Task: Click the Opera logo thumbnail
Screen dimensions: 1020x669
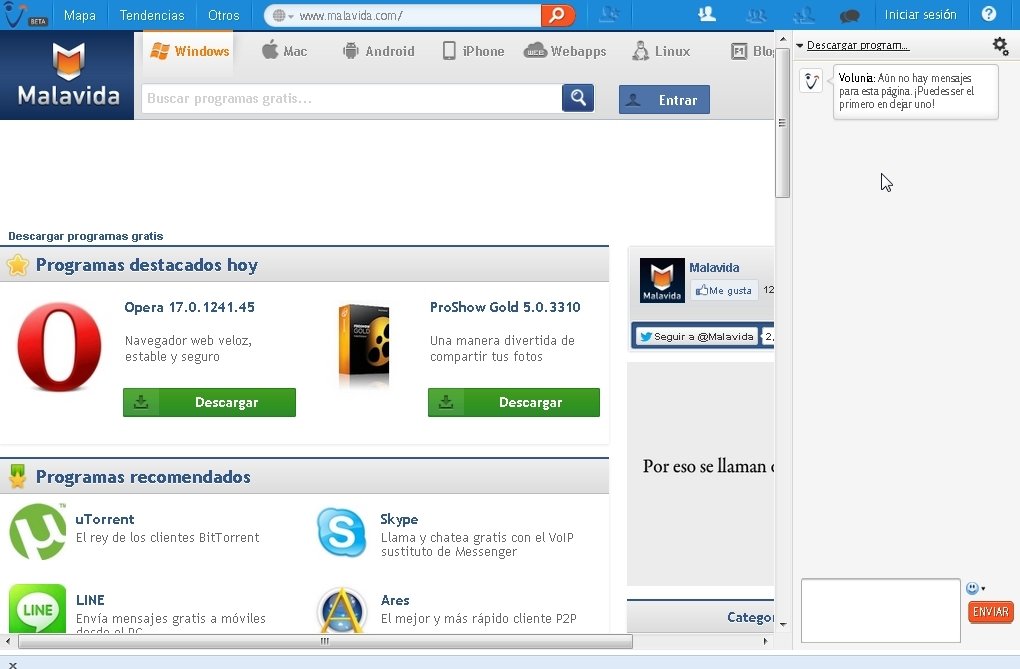Action: pos(60,347)
